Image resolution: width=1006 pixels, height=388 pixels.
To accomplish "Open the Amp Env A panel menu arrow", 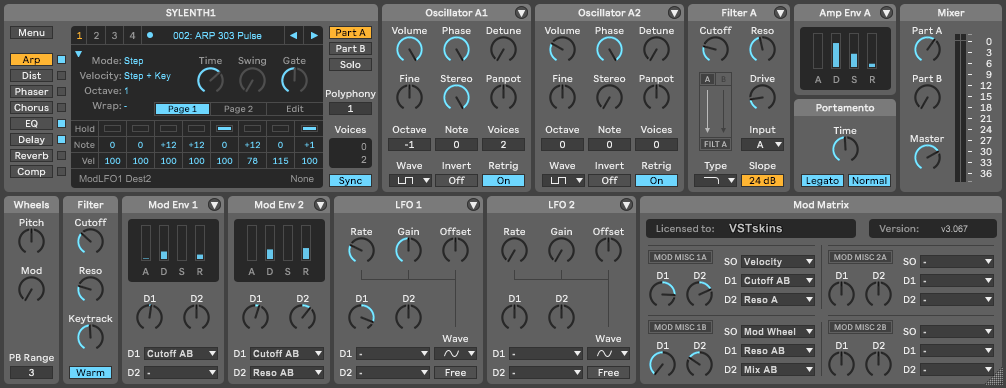I will pyautogui.click(x=886, y=13).
